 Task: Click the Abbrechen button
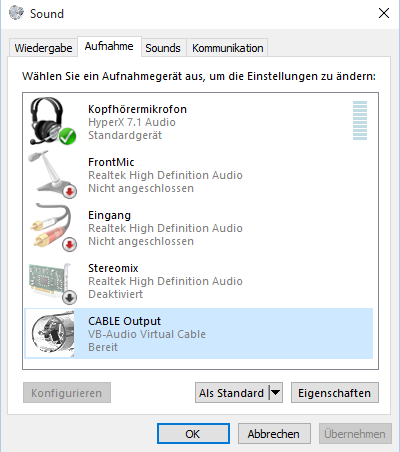point(274,434)
